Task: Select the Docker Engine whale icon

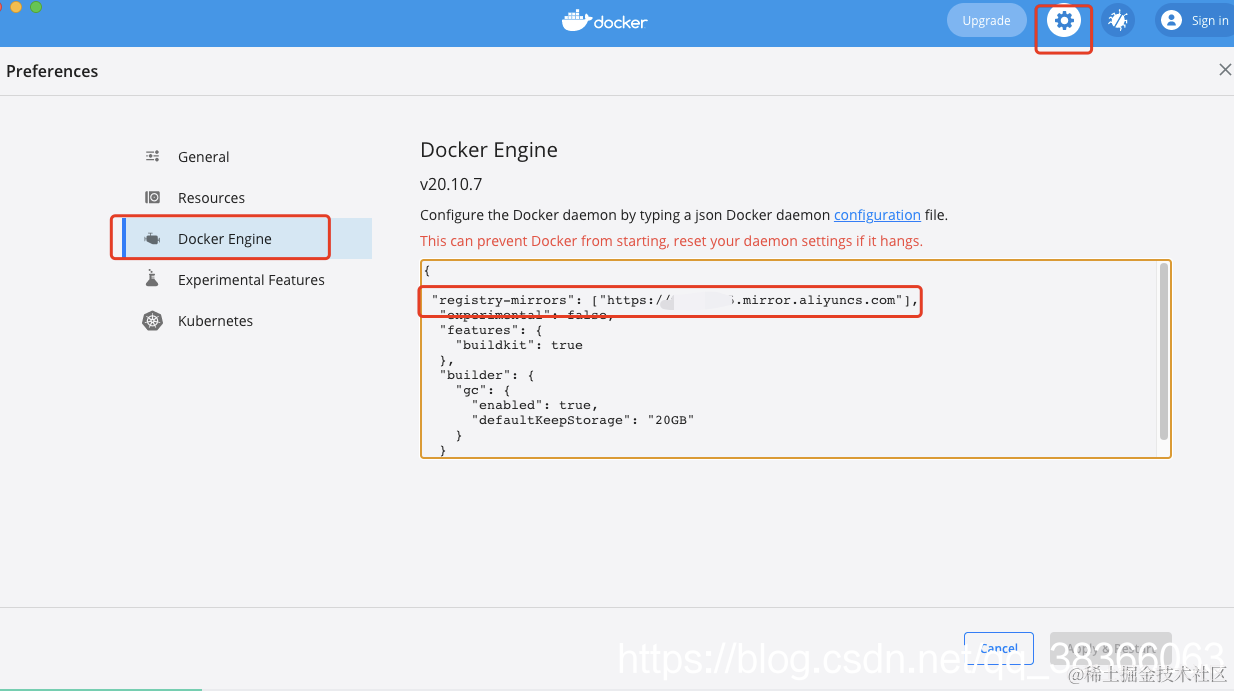Action: click(152, 238)
